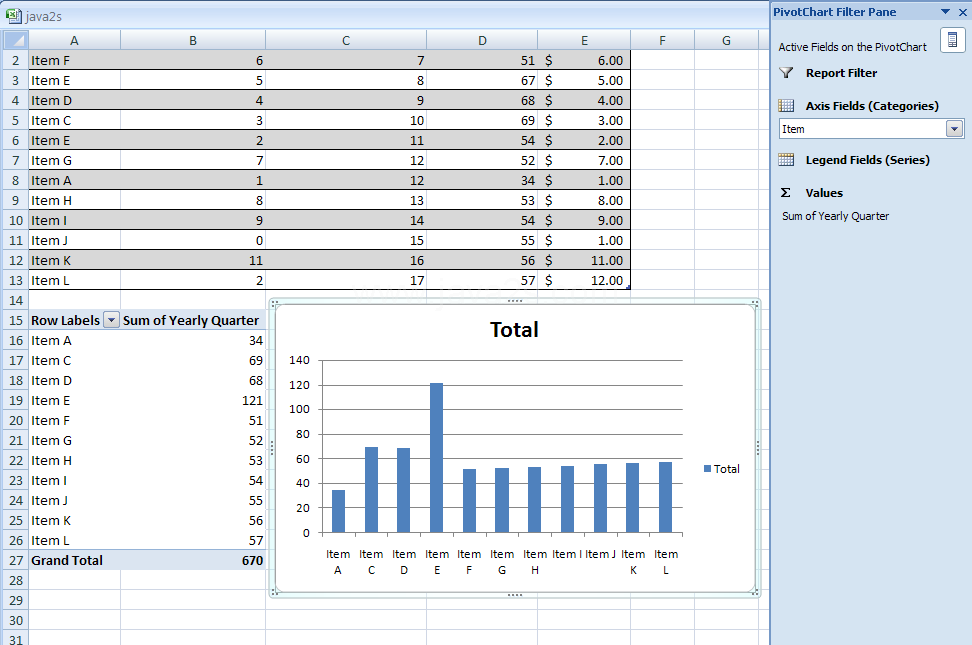Select cell Item F in row 2
Screen dimensions: 972x645
tap(74, 60)
